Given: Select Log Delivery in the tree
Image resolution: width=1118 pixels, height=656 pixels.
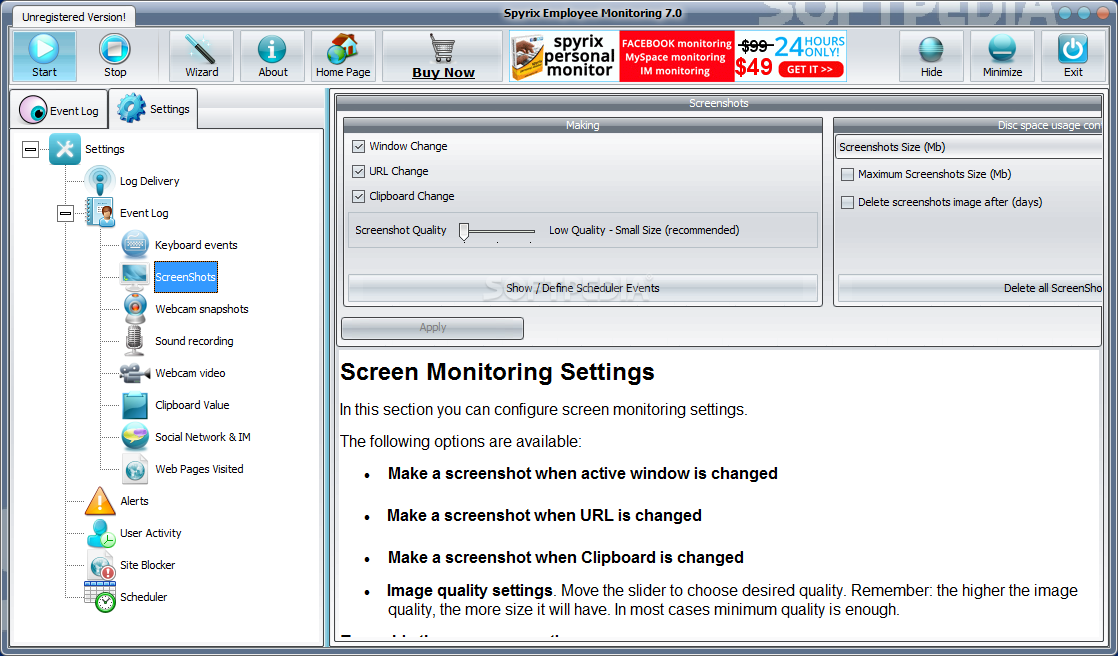Looking at the screenshot, I should pyautogui.click(x=150, y=181).
